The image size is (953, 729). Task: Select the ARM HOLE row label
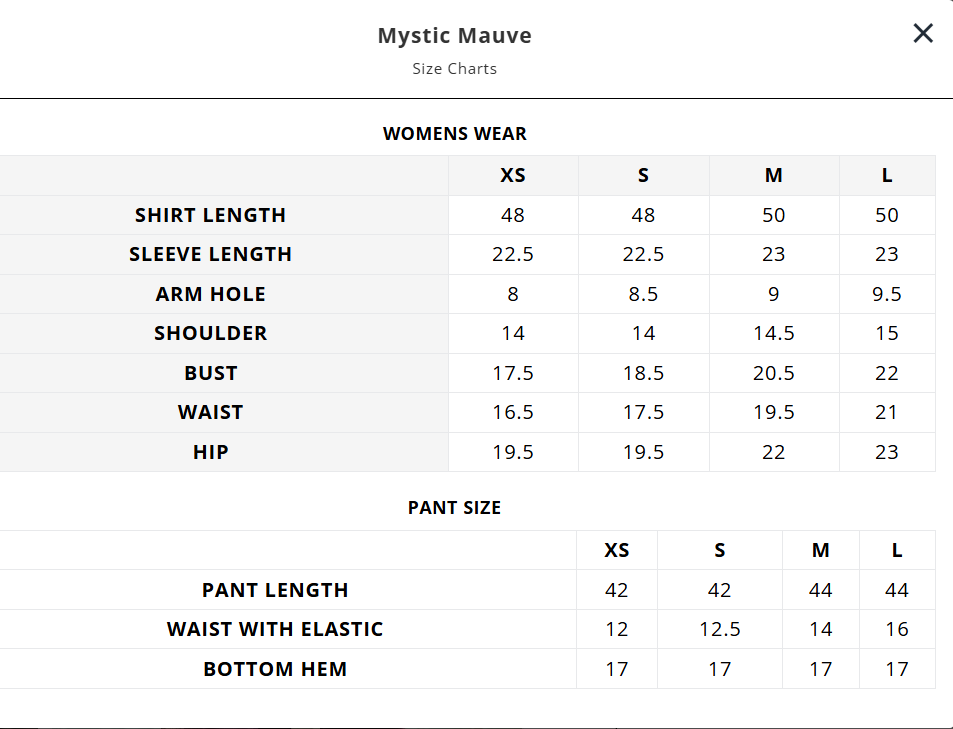pos(210,294)
